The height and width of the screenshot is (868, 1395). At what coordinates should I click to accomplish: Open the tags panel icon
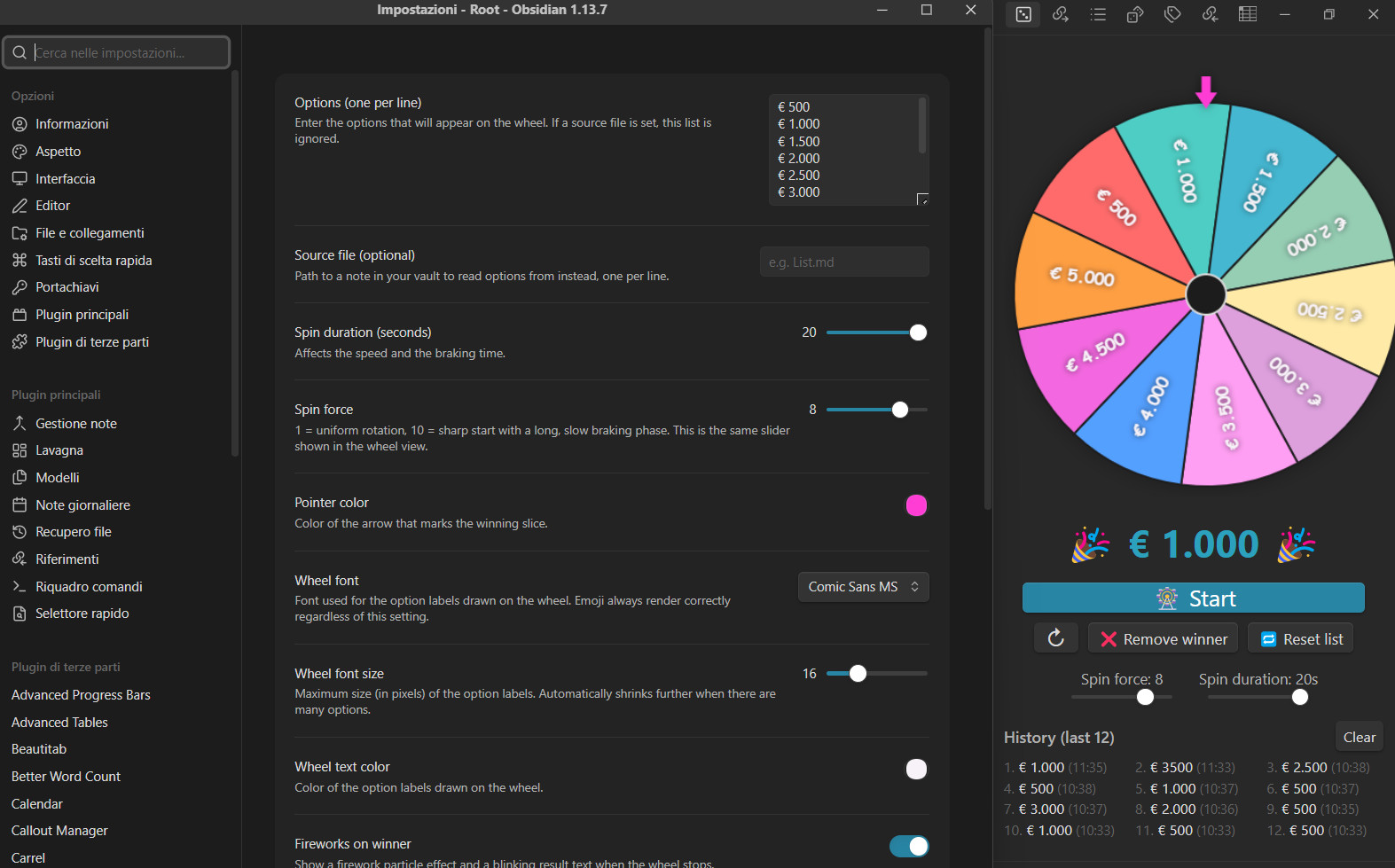(1172, 14)
